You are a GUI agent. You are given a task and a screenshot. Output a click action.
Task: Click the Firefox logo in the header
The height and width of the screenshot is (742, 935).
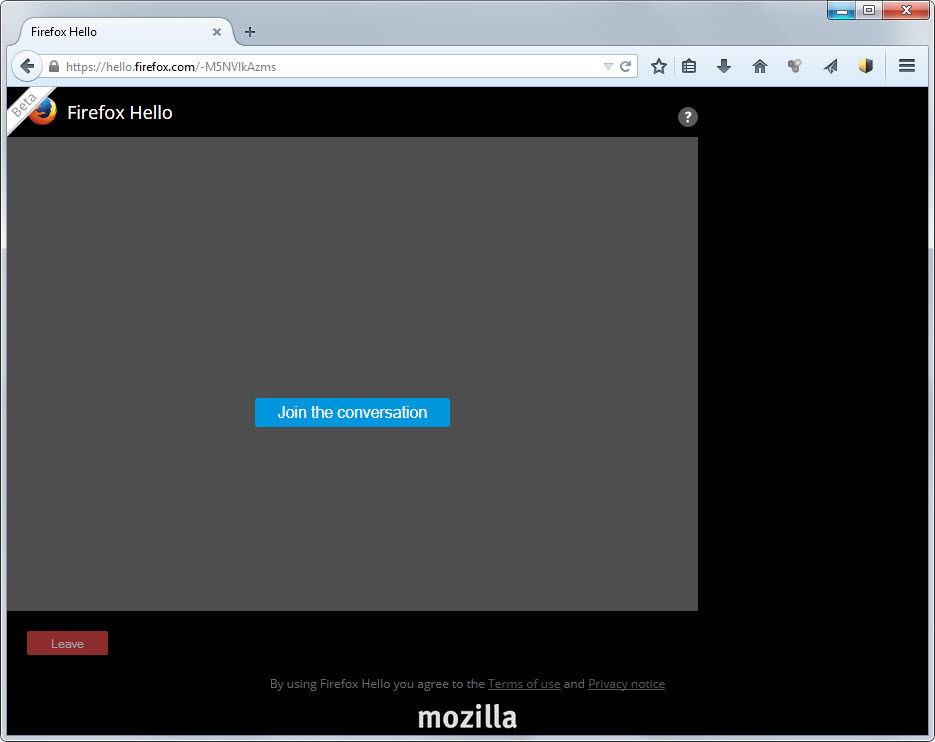[42, 111]
